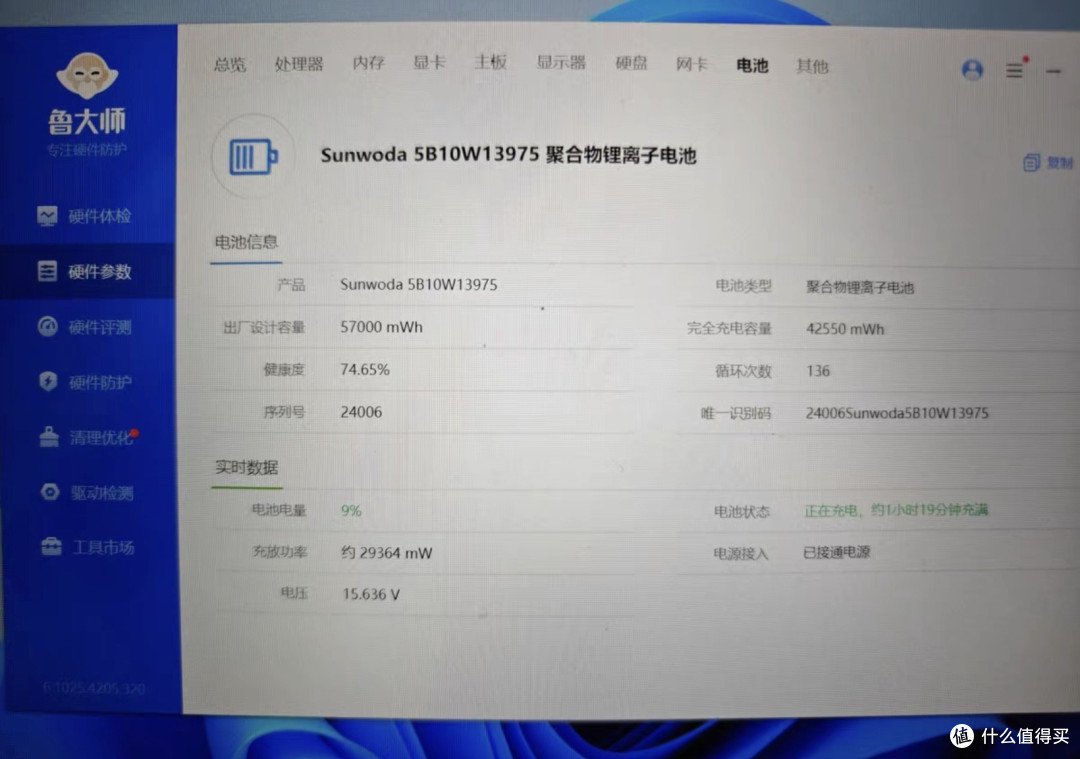Open the hamburger menu icon
The width and height of the screenshot is (1080, 759).
[x=1015, y=70]
